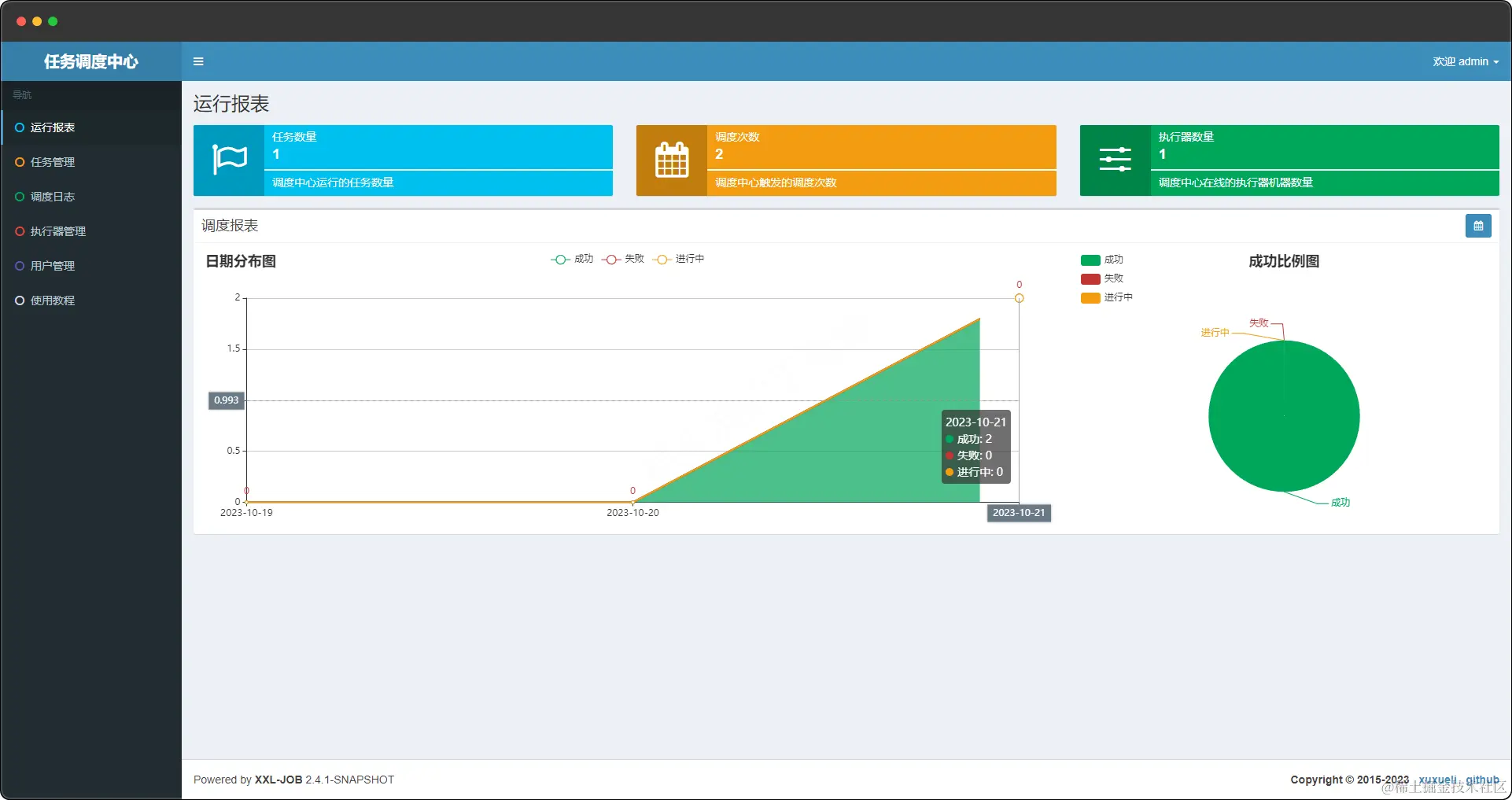
Task: Click 调度报表 panel header text
Action: [x=230, y=226]
